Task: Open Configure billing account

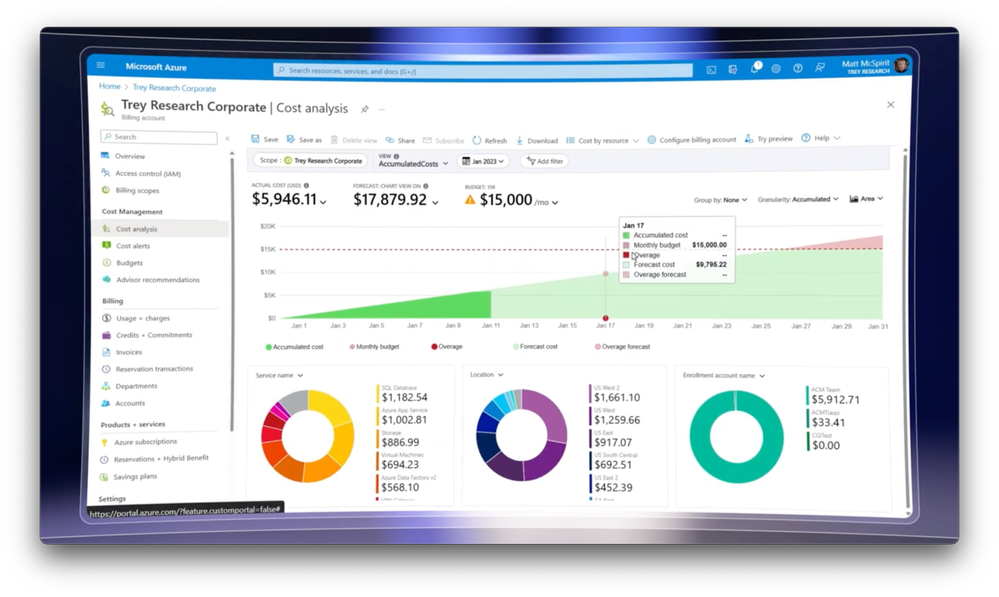Action: [691, 140]
